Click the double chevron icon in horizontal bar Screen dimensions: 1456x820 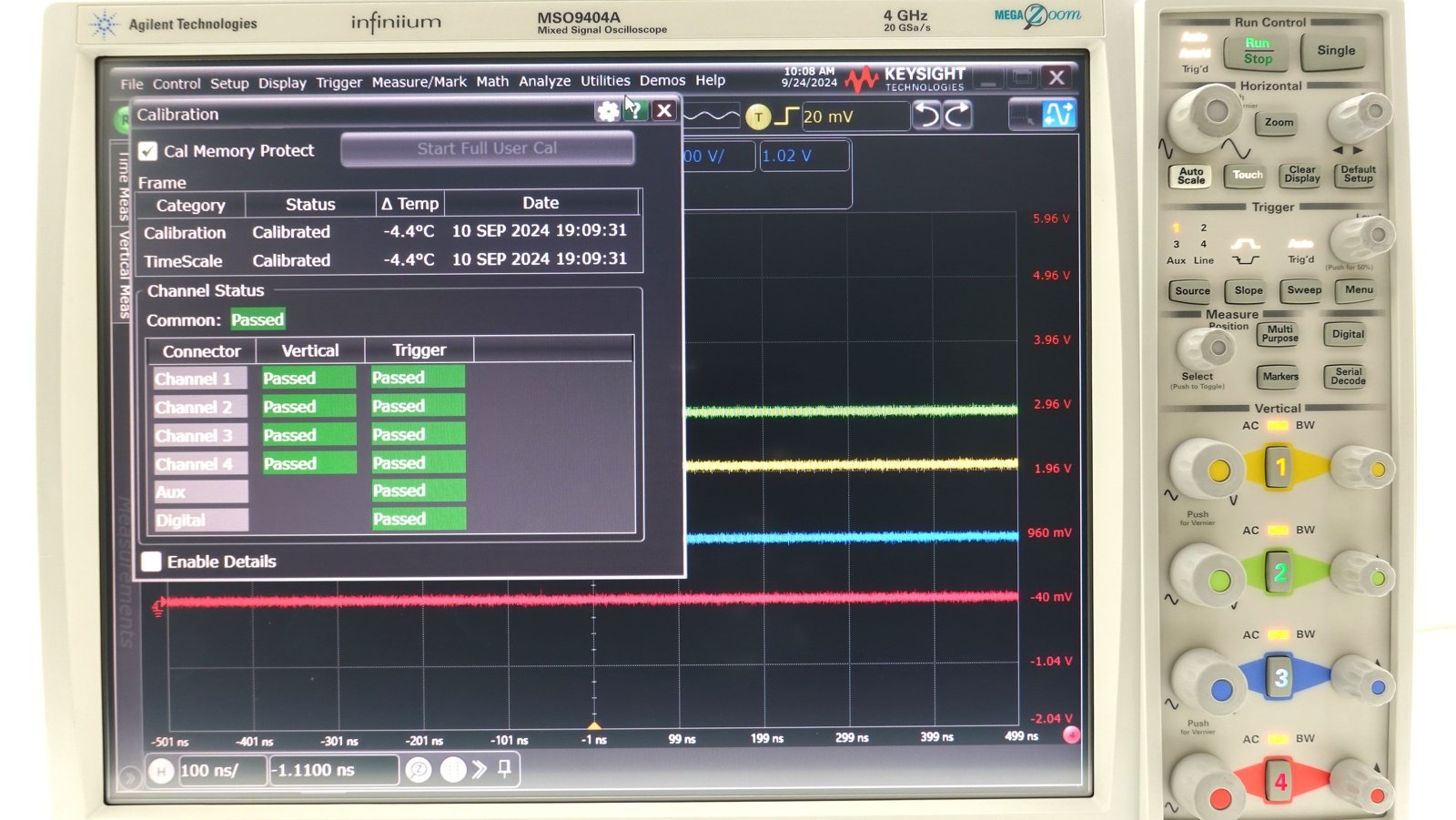(x=480, y=770)
